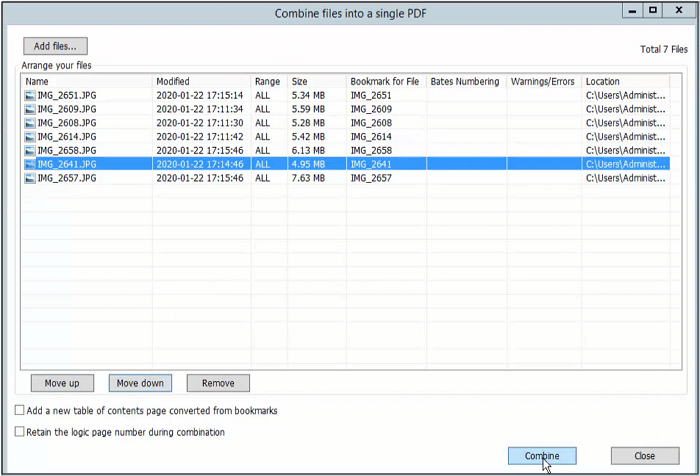The height and width of the screenshot is (476, 700).
Task: Click the IMG_2641 bookmark cell
Action: click(371, 164)
